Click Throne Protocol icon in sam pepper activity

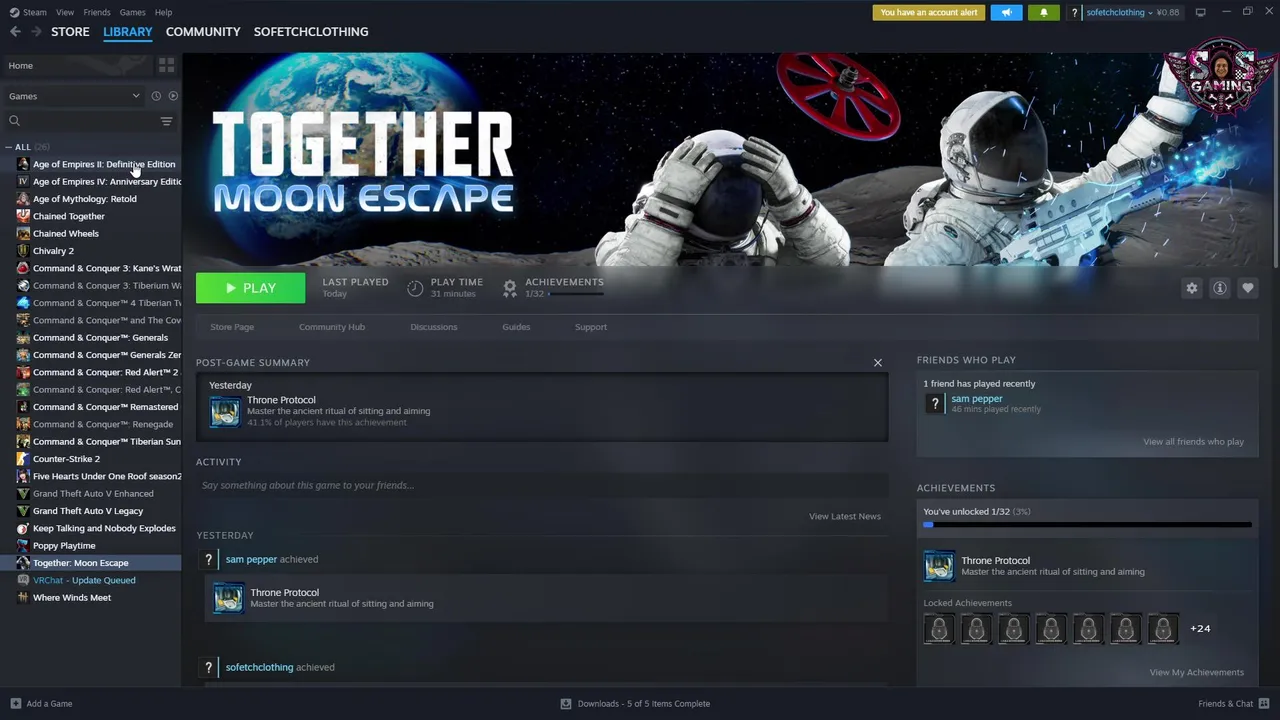228,598
